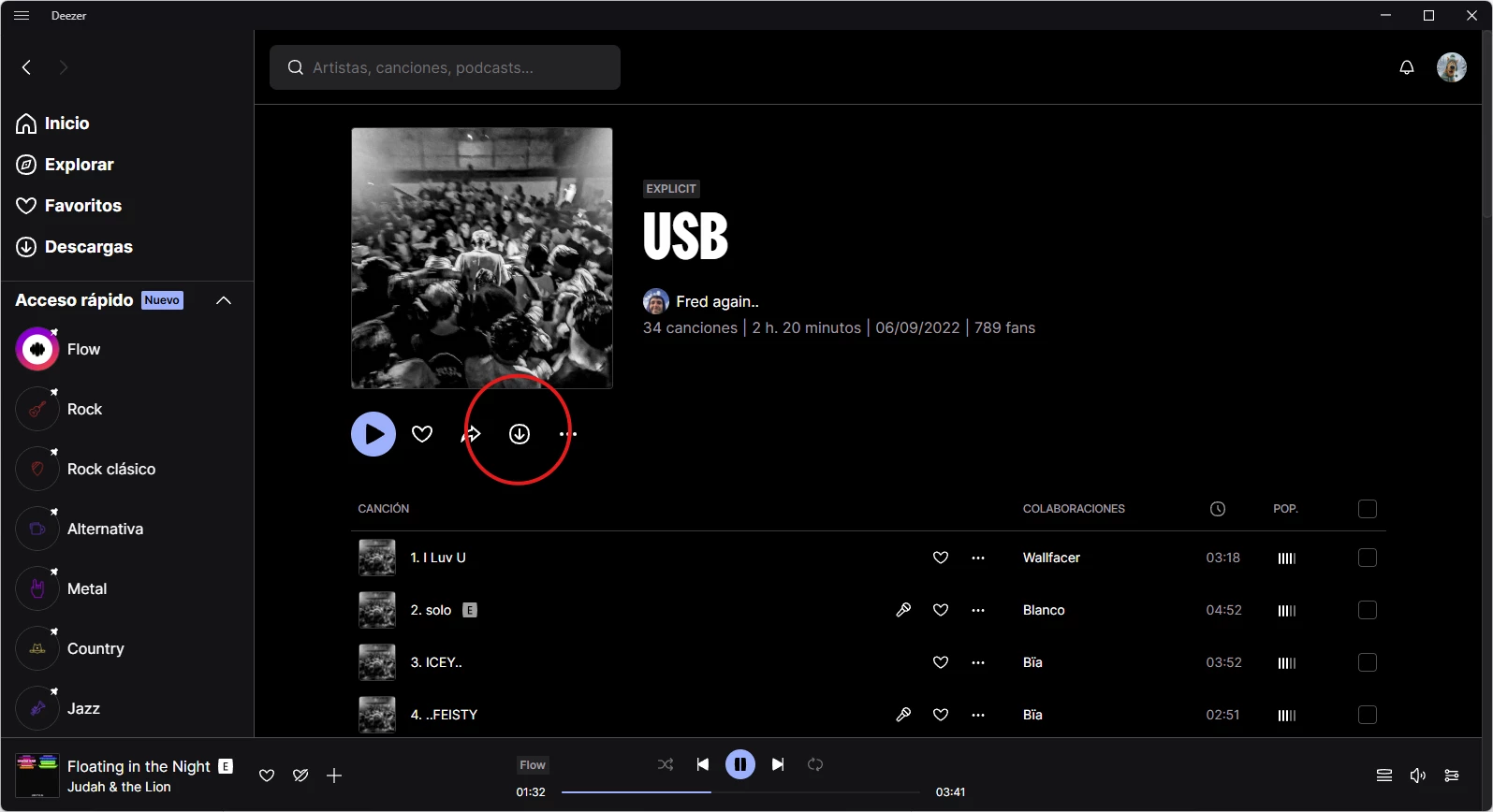The width and height of the screenshot is (1493, 812).
Task: Click the search field for artists, songs, podcasts
Action: pos(445,67)
